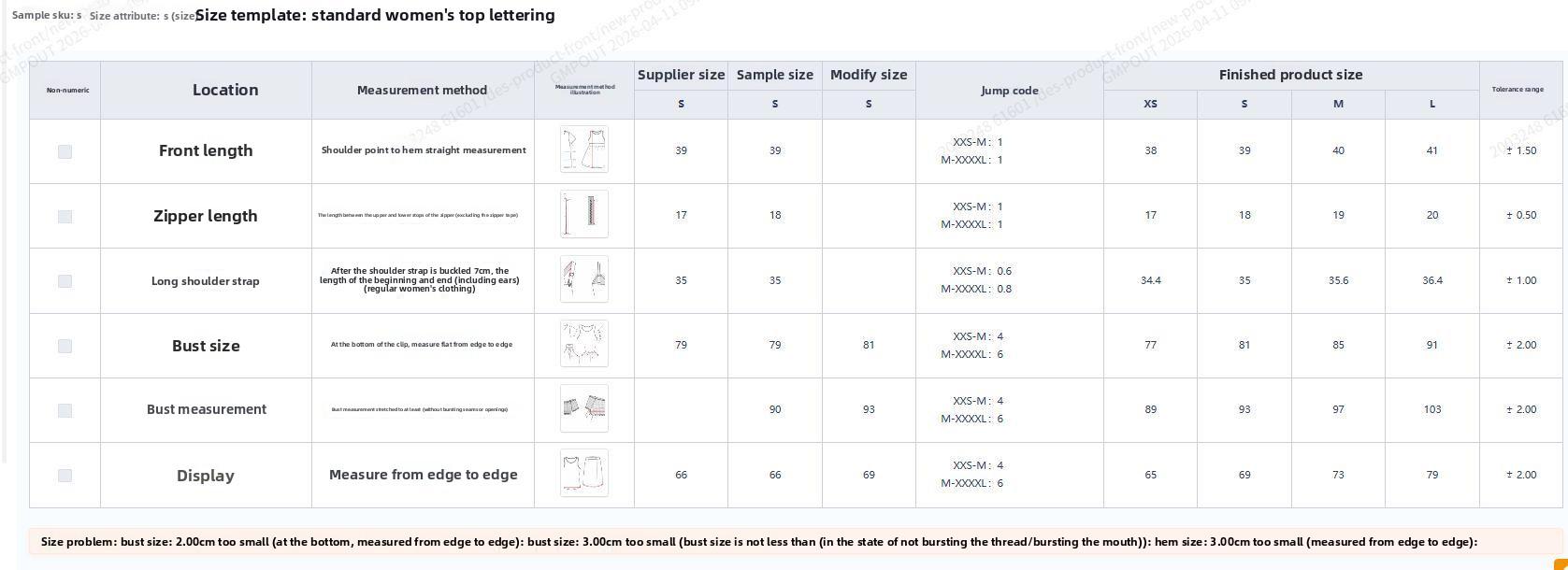1568x570 pixels.
Task: Select the Non-numeric checkbox for Bust measurement
Action: click(x=65, y=410)
